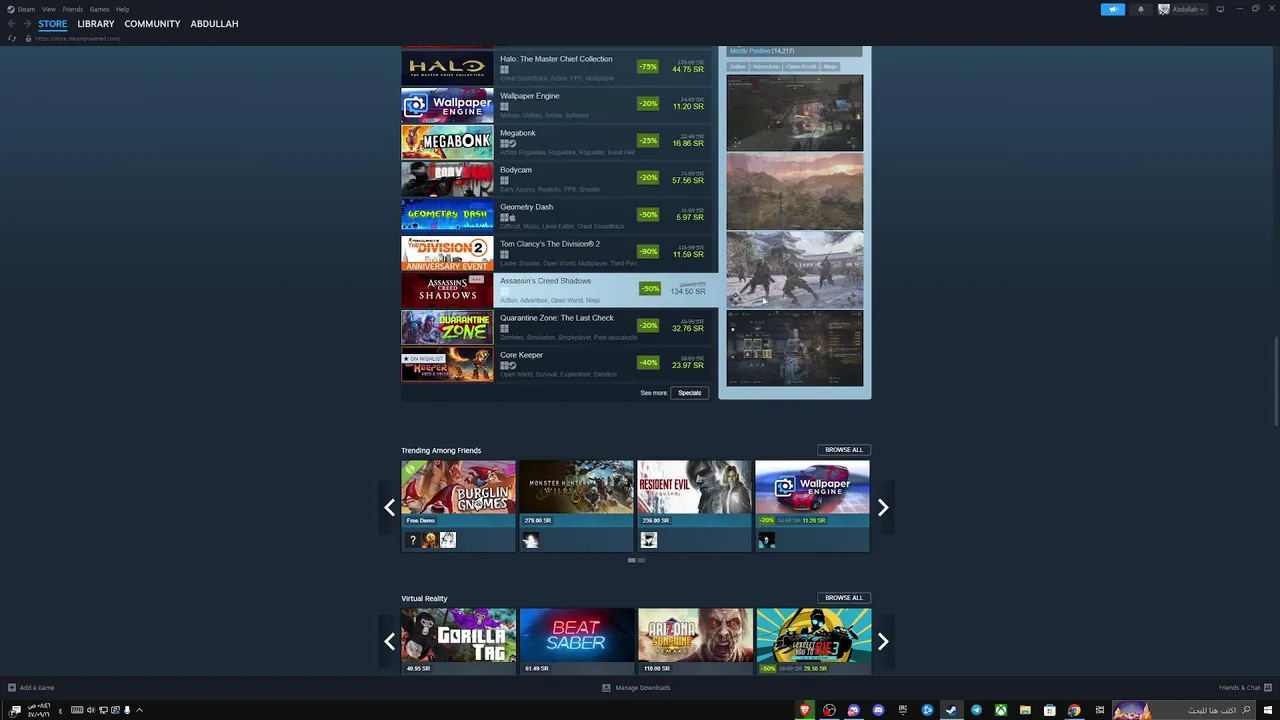Open the Arizona Sunshine card
Screen dimensions: 1280x720
(695, 641)
